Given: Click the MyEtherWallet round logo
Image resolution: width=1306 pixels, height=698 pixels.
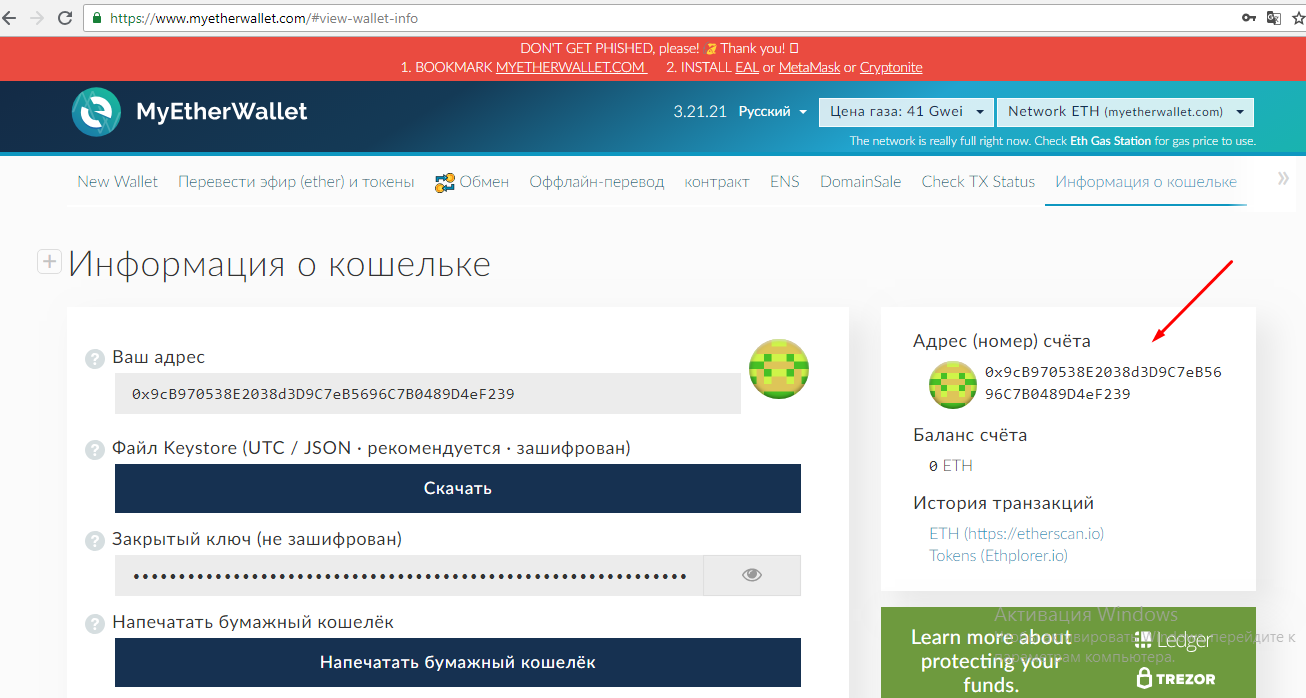Looking at the screenshot, I should [96, 112].
